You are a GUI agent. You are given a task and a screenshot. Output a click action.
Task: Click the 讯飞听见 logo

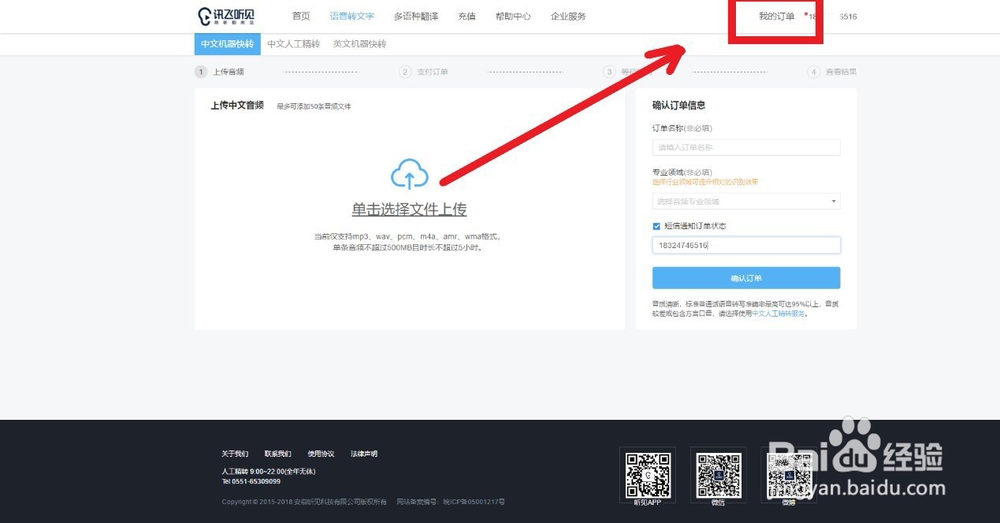[226, 16]
